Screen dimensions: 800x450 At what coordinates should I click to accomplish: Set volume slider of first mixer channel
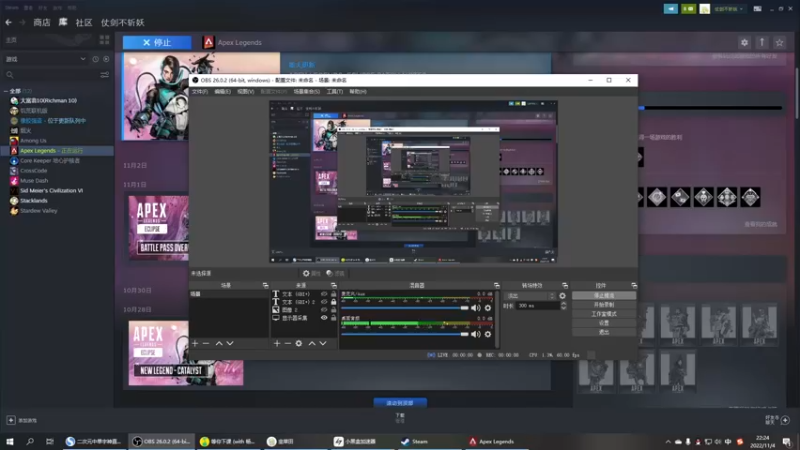click(405, 308)
